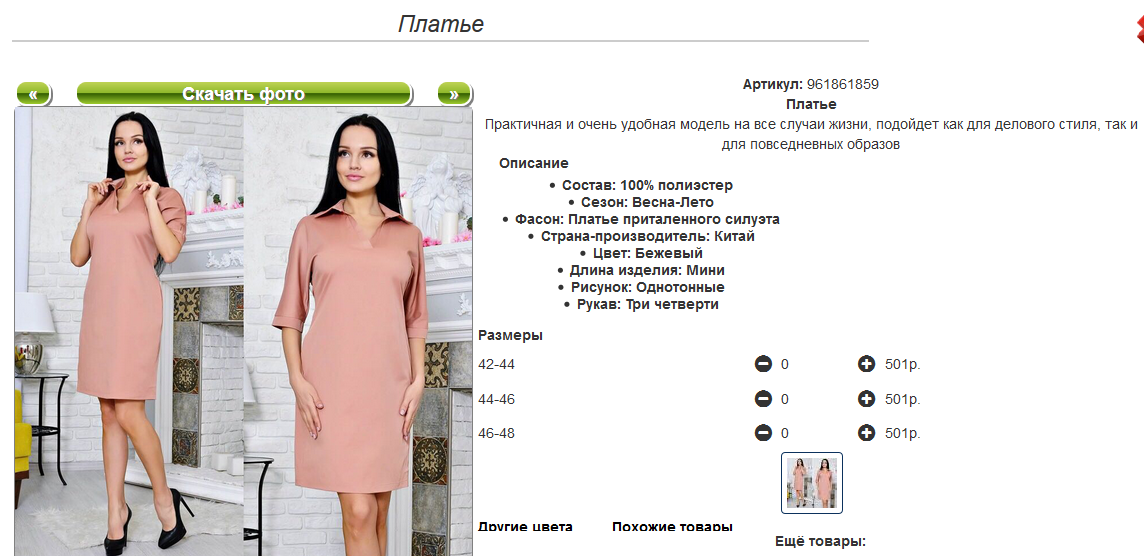Viewport: 1144px width, 556px height.
Task: Click the right close-up dress photo
Action: [358, 332]
